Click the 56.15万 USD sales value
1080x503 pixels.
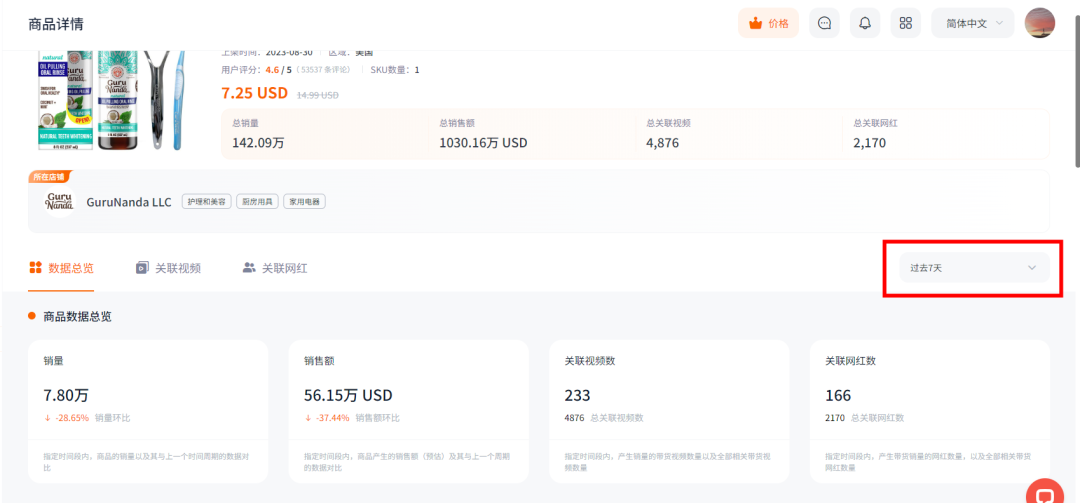point(348,396)
